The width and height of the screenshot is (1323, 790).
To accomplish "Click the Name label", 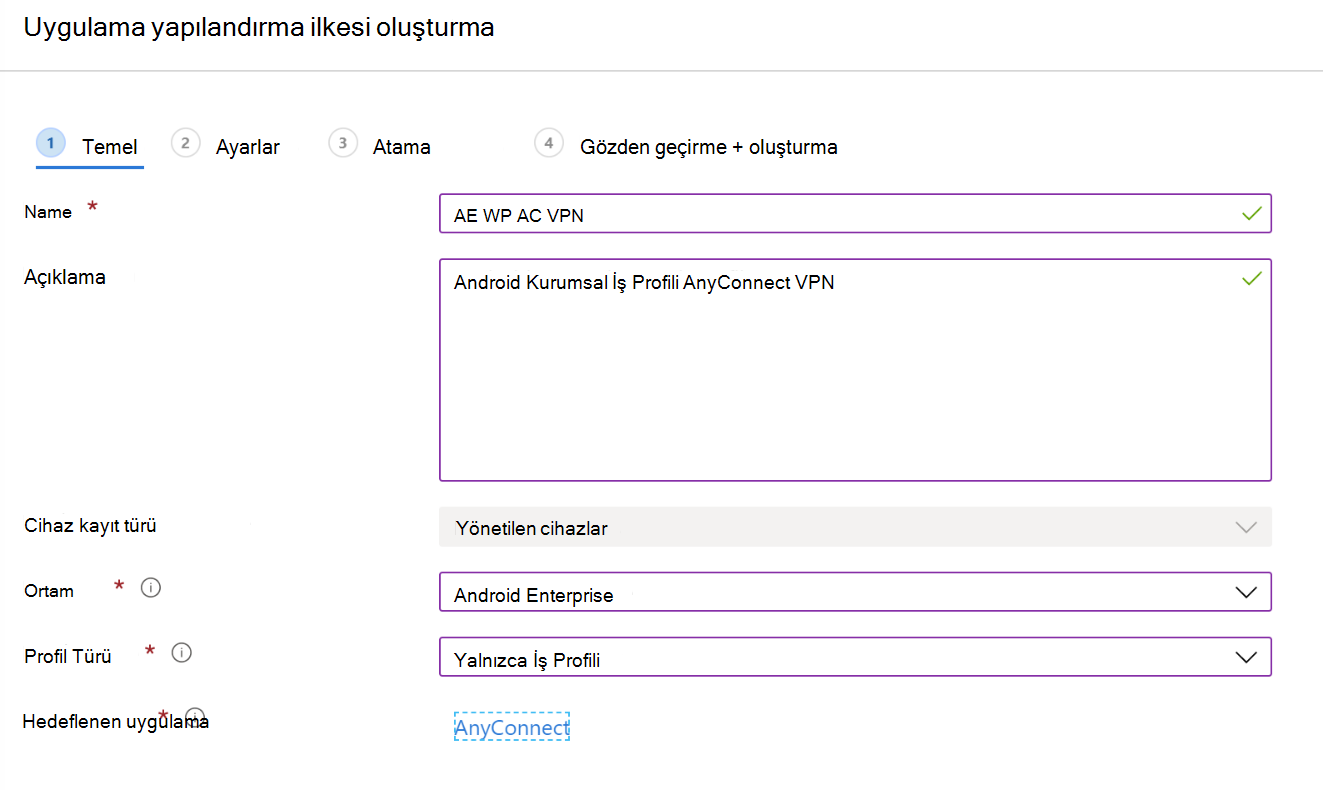I will pos(48,212).
